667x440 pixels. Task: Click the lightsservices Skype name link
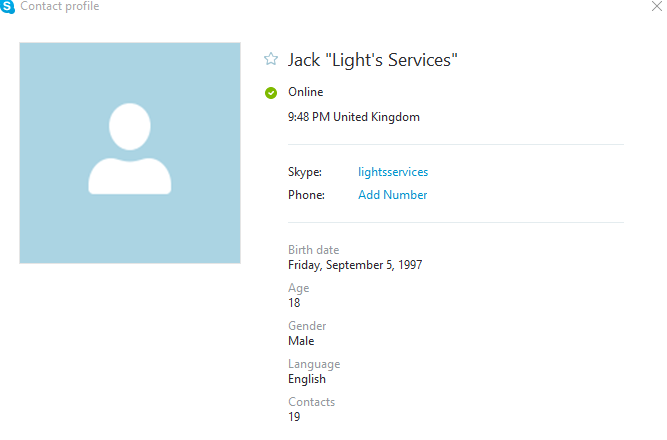[x=393, y=172]
